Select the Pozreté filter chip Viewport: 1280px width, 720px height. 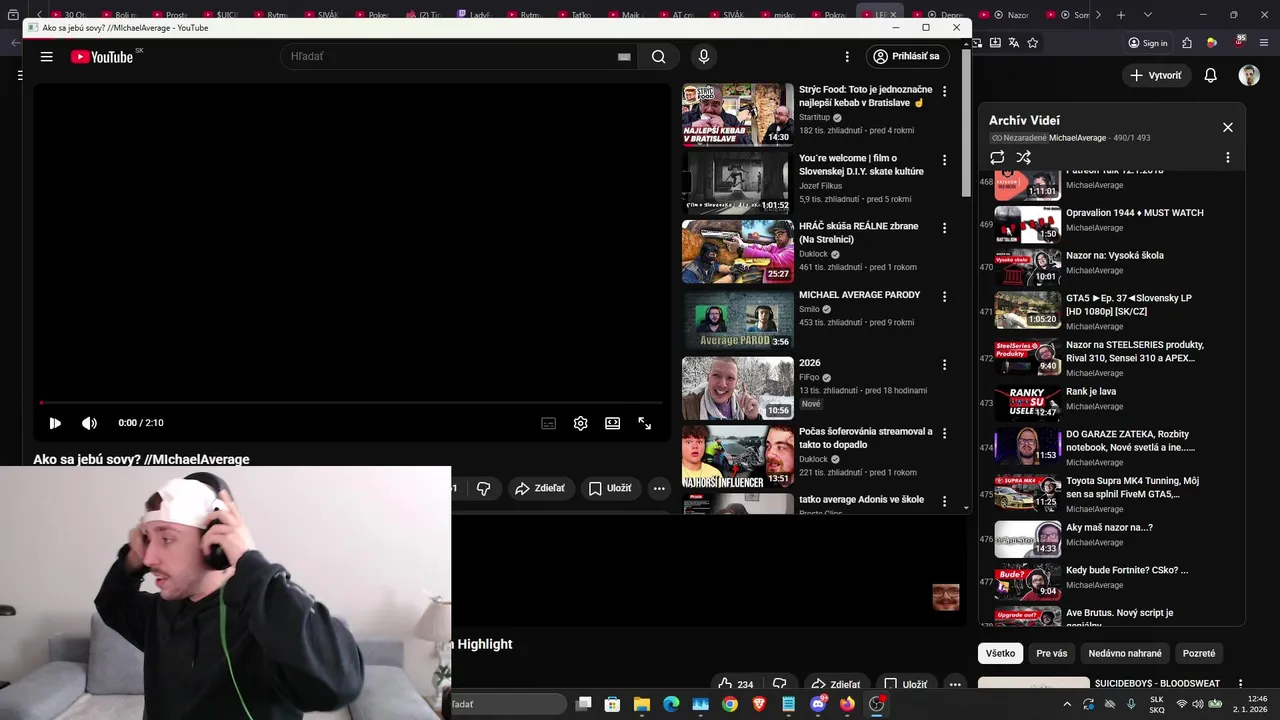[1199, 653]
